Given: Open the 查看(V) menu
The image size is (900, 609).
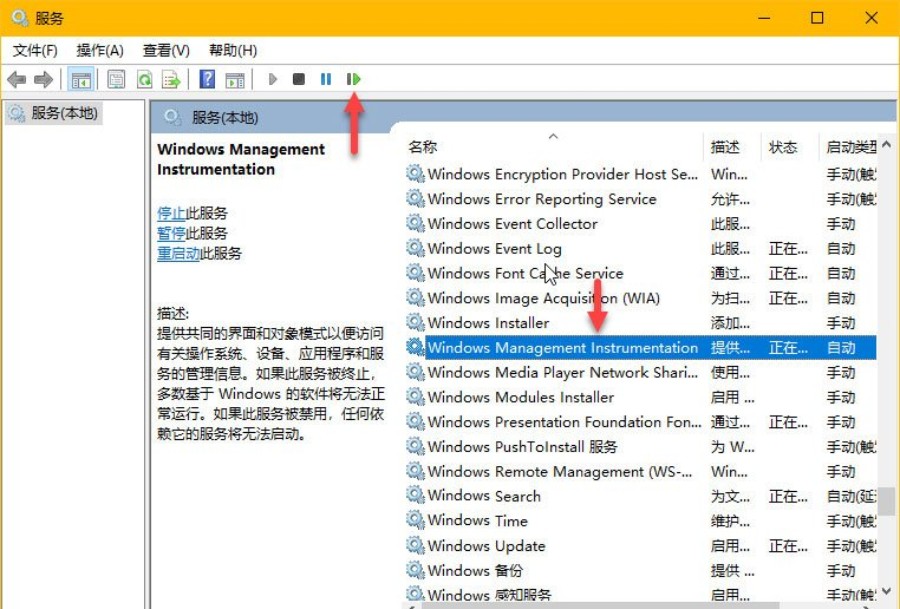Looking at the screenshot, I should [x=166, y=51].
